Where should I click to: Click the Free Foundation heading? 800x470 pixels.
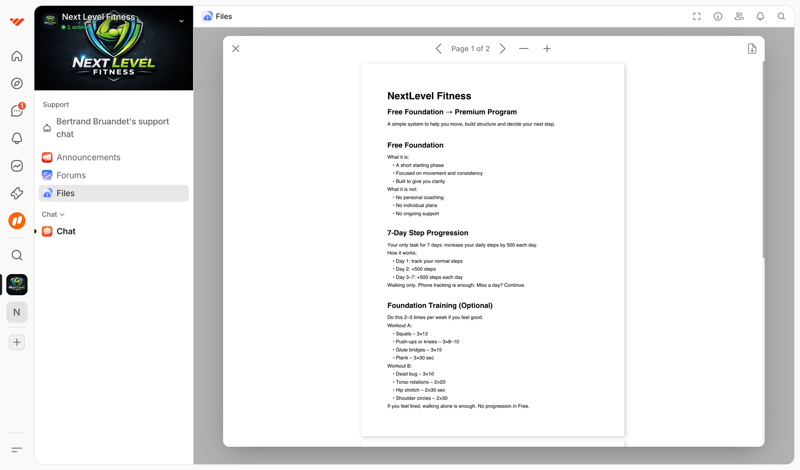tap(415, 145)
